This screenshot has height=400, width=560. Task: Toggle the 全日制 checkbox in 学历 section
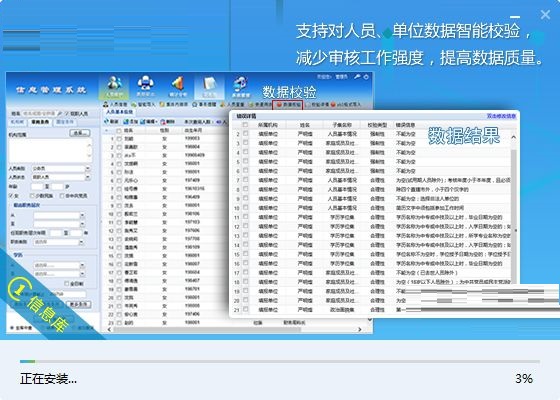tap(67, 284)
